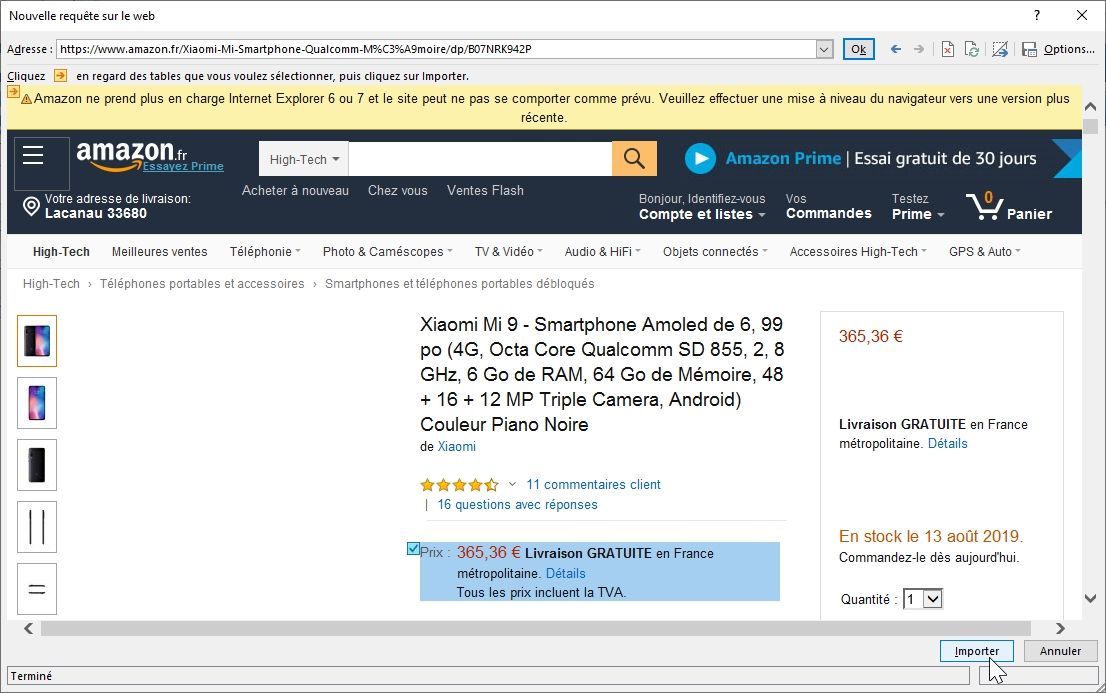Open 11 commentaires client link
Viewport: 1106px width, 693px height.
coord(593,484)
